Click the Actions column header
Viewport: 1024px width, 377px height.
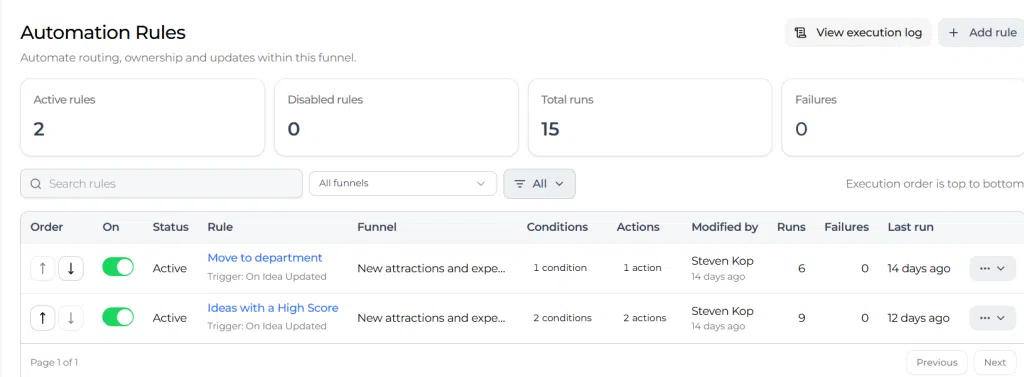pyautogui.click(x=638, y=227)
